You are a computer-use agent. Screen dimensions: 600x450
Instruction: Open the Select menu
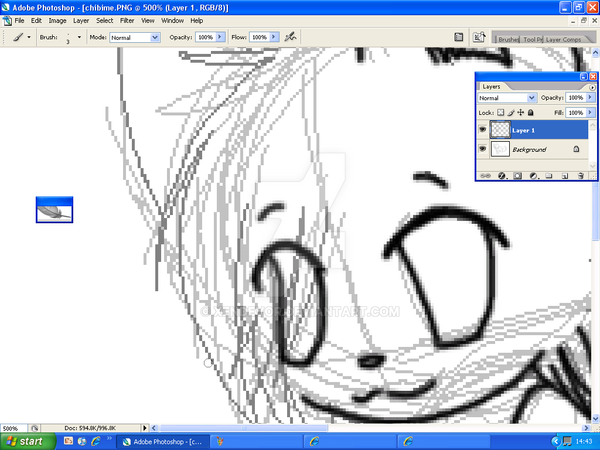pyautogui.click(x=104, y=21)
